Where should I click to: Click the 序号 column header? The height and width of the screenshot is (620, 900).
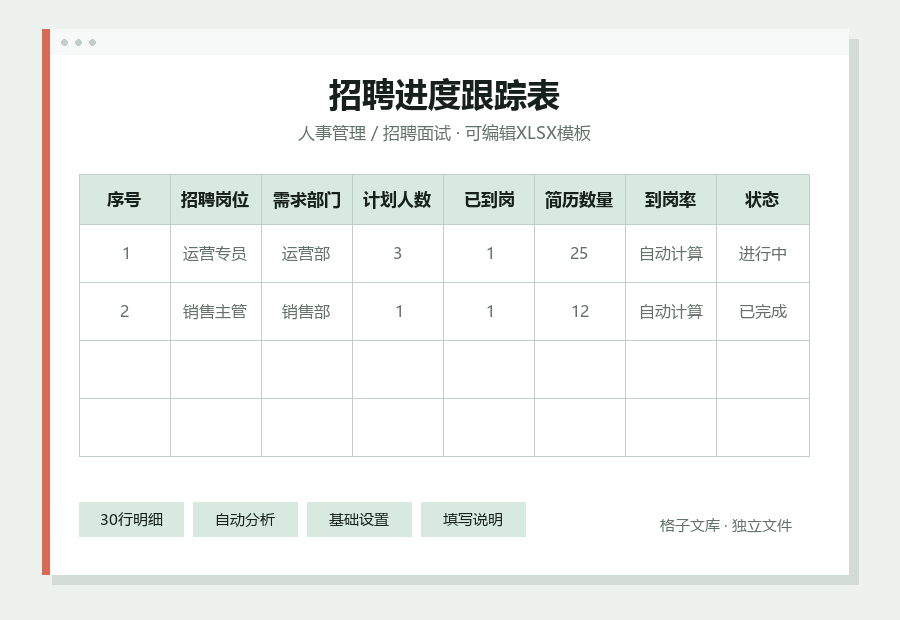click(125, 200)
